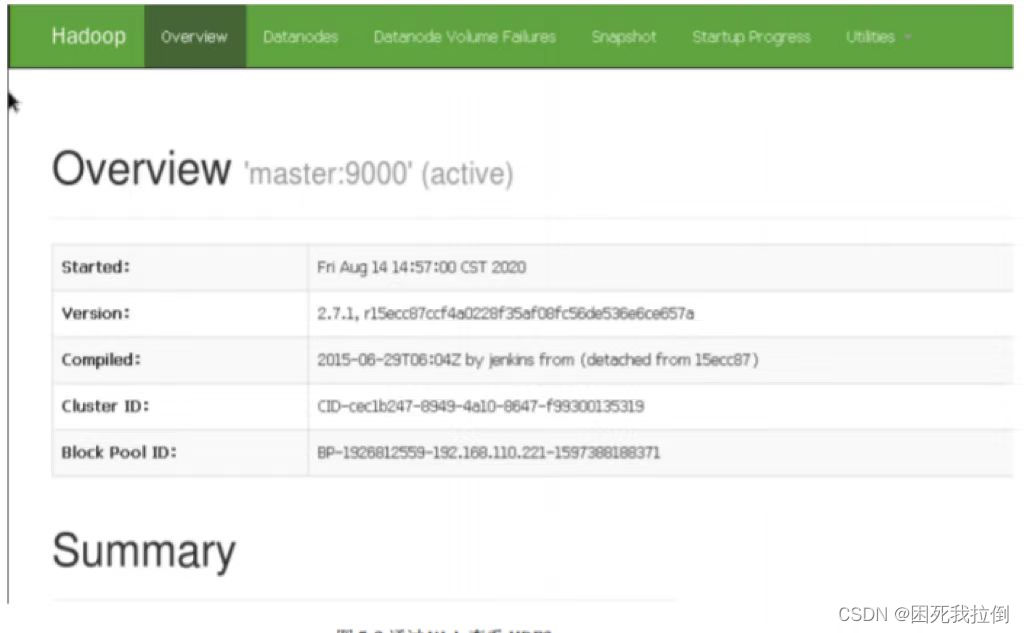Click the Overview heading

141,169
